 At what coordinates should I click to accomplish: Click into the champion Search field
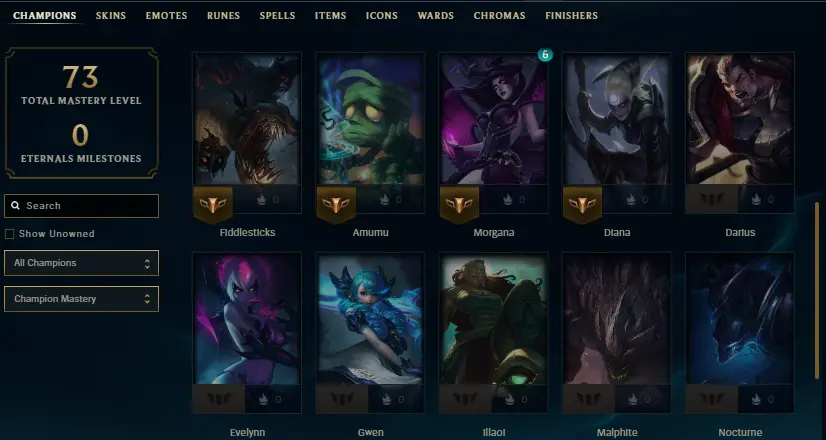pyautogui.click(x=81, y=206)
